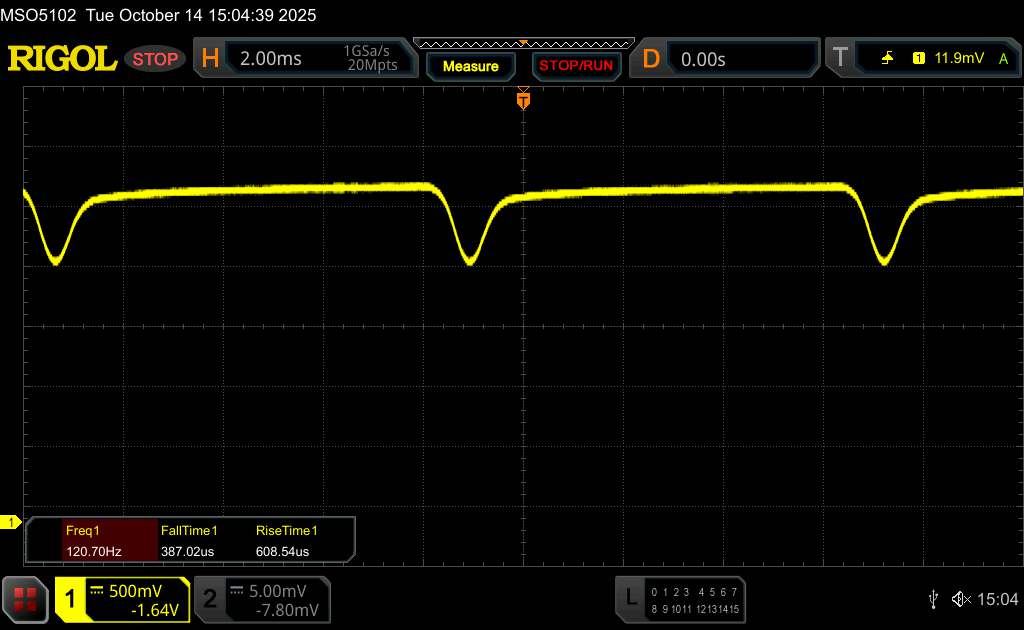This screenshot has width=1024, height=630.
Task: Click the USB device status icon
Action: 933,599
